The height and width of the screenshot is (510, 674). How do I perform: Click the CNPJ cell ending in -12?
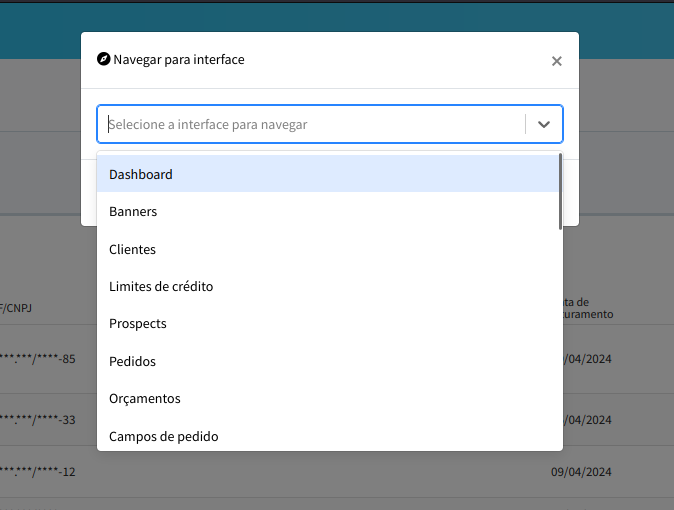click(x=37, y=472)
